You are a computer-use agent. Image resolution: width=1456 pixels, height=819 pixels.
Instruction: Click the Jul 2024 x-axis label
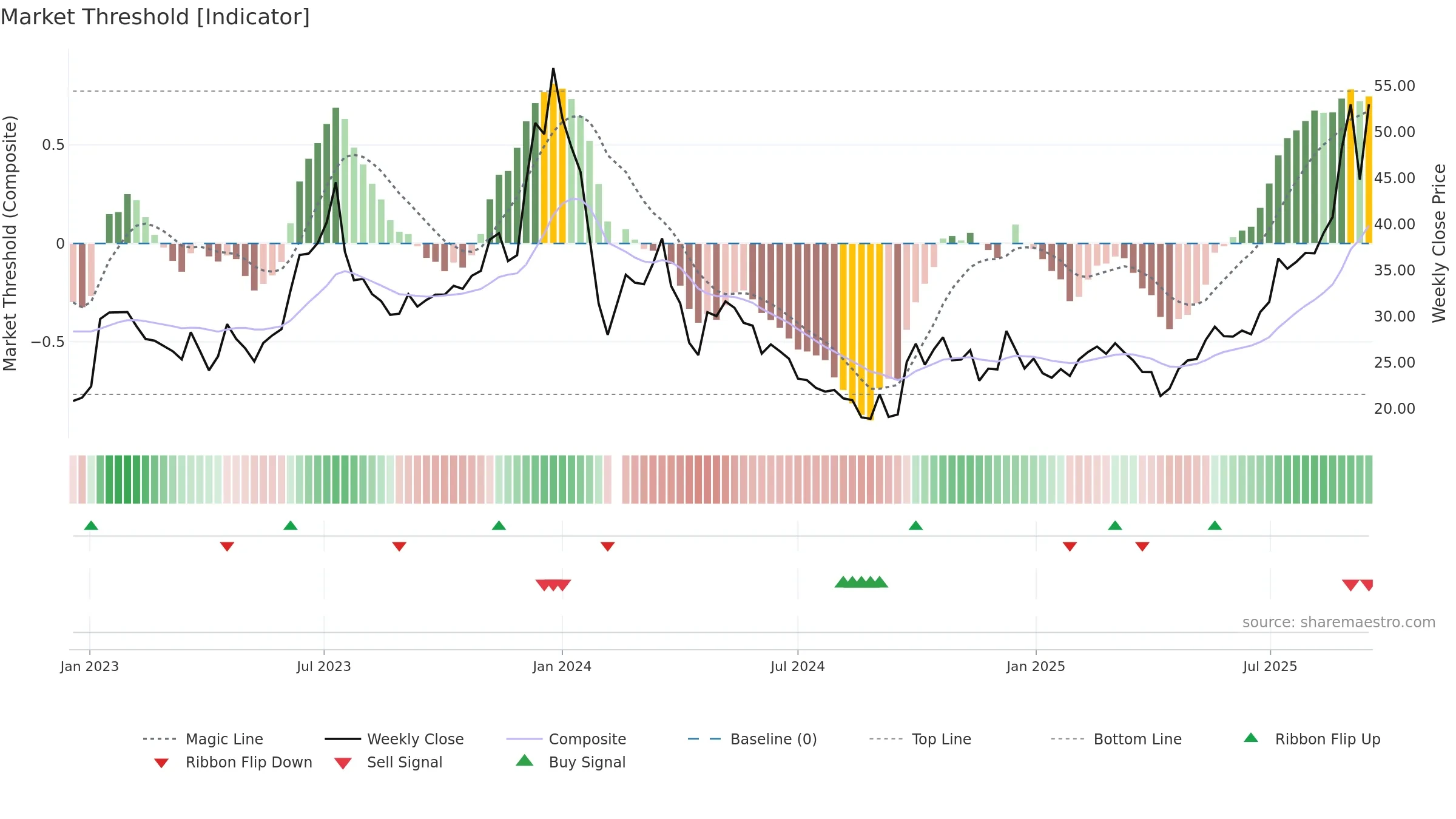pos(798,666)
